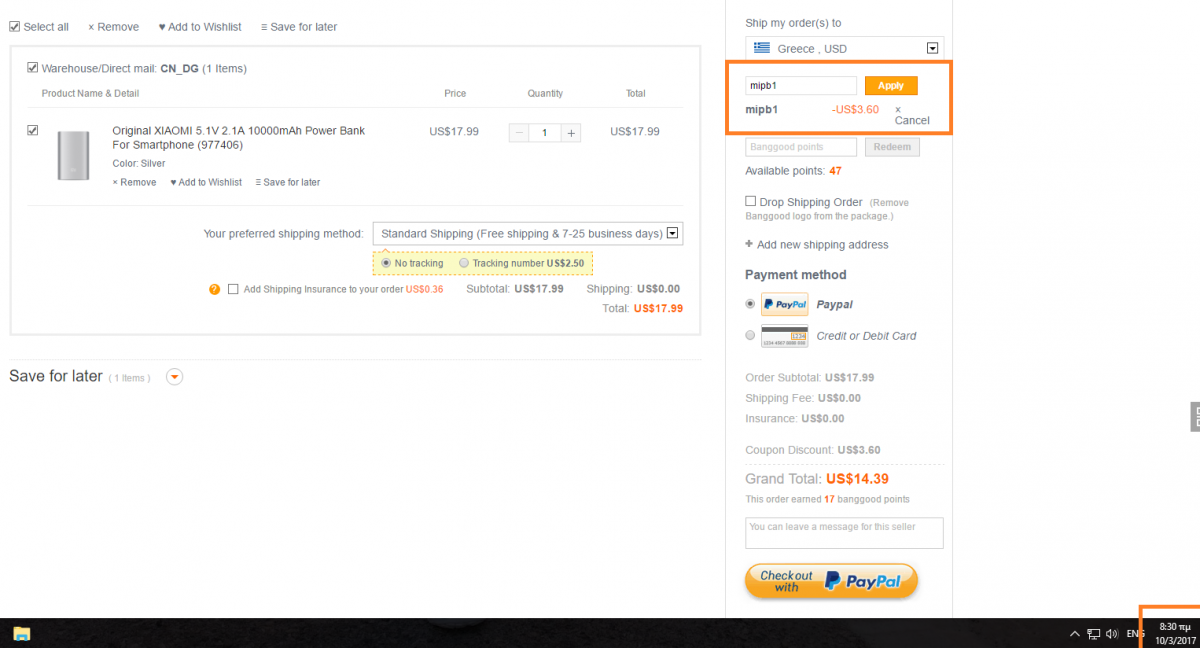
Task: Click the credit card image icon
Action: [x=784, y=336]
